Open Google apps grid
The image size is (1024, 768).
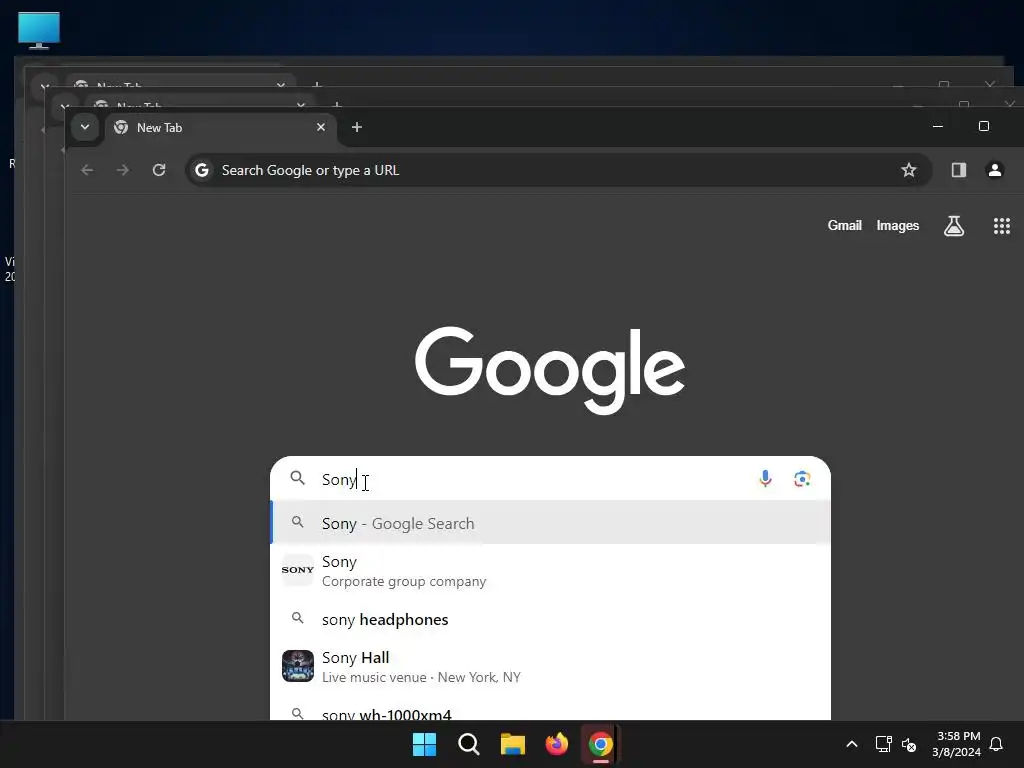[x=1002, y=226]
